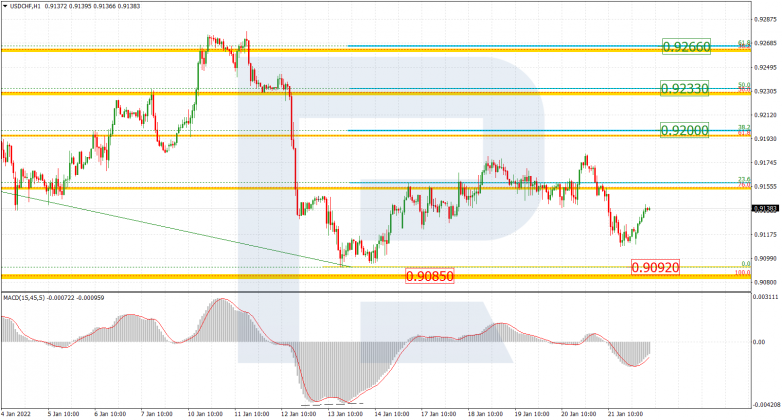This screenshot has width=782, height=420.
Task: Click the 7 Jan 10:00 time label
Action: pyautogui.click(x=157, y=414)
